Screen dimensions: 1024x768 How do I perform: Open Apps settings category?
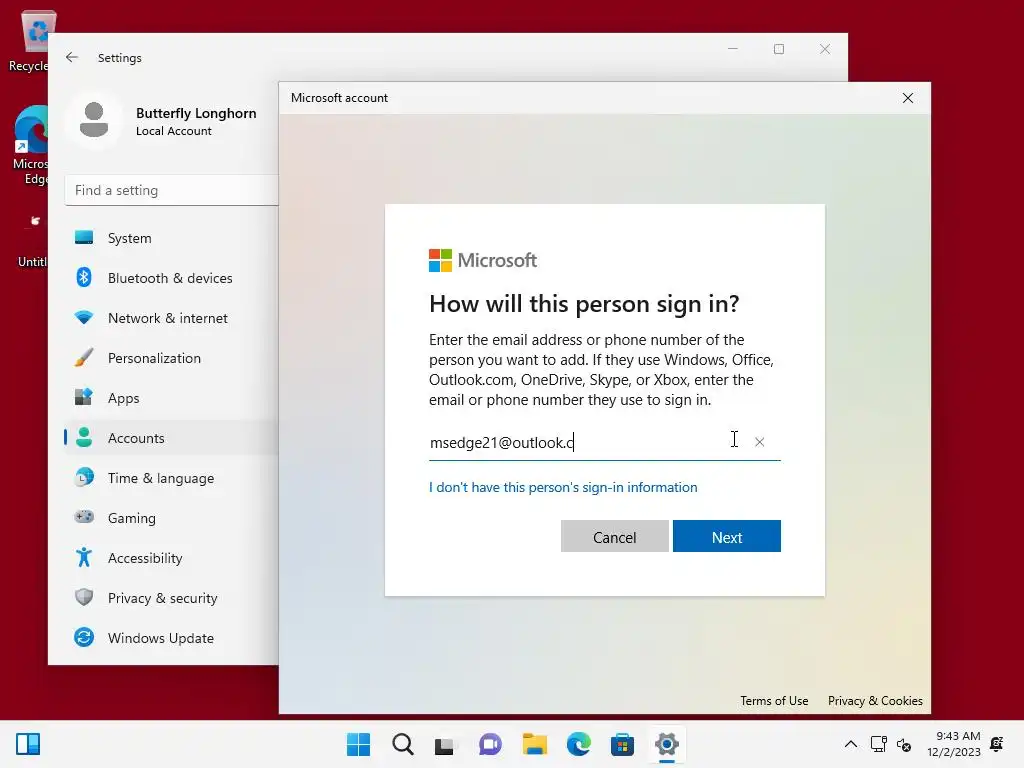pos(172,398)
